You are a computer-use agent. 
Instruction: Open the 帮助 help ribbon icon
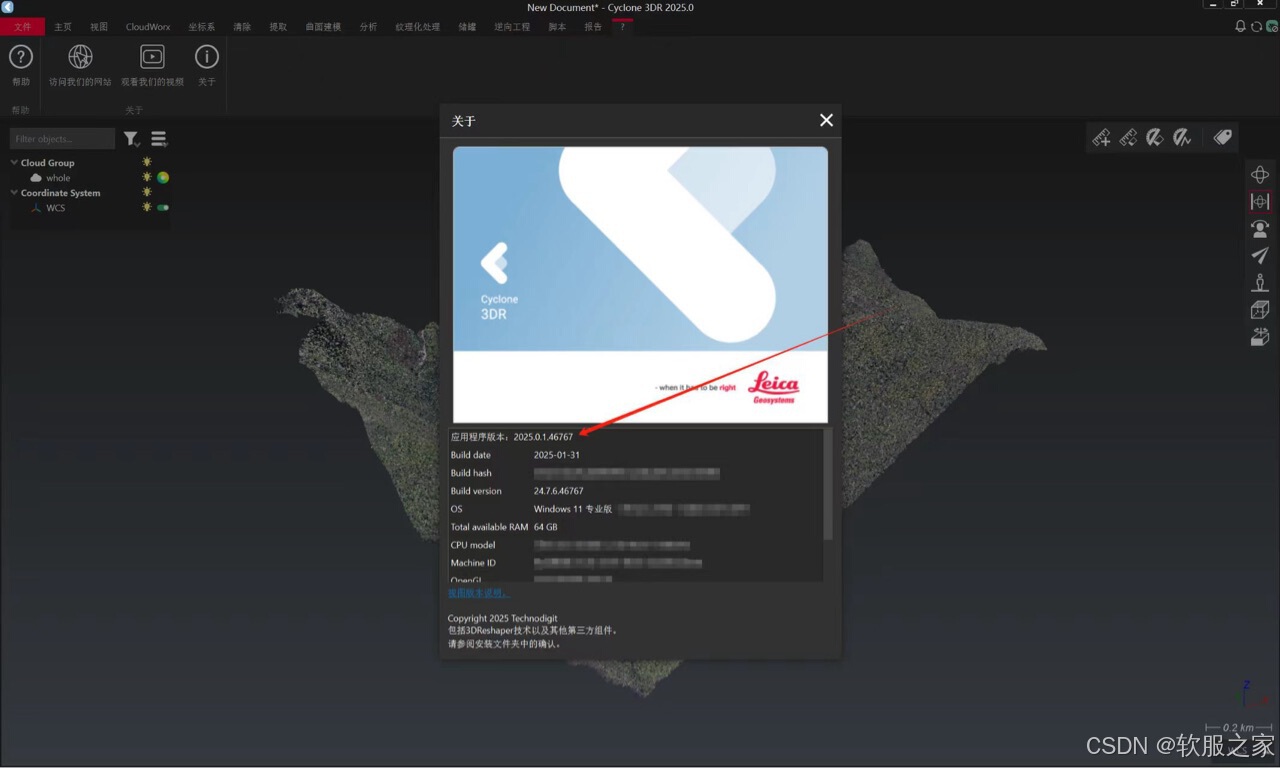(21, 57)
